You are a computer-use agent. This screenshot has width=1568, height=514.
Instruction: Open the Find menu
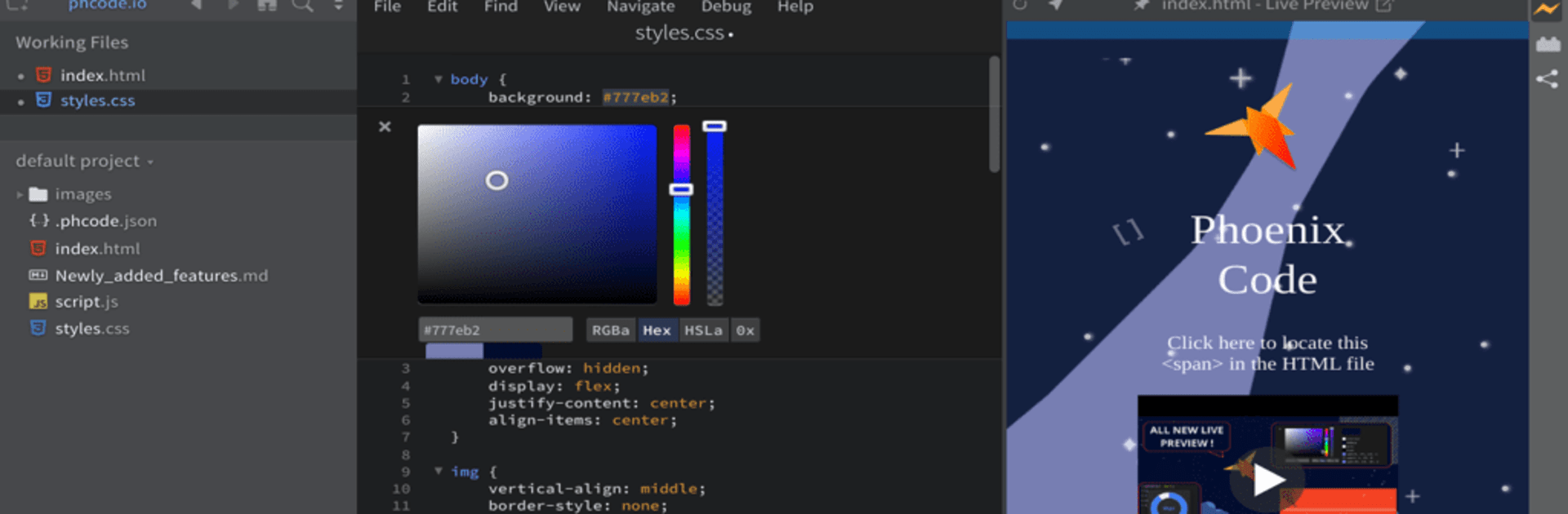coord(501,7)
